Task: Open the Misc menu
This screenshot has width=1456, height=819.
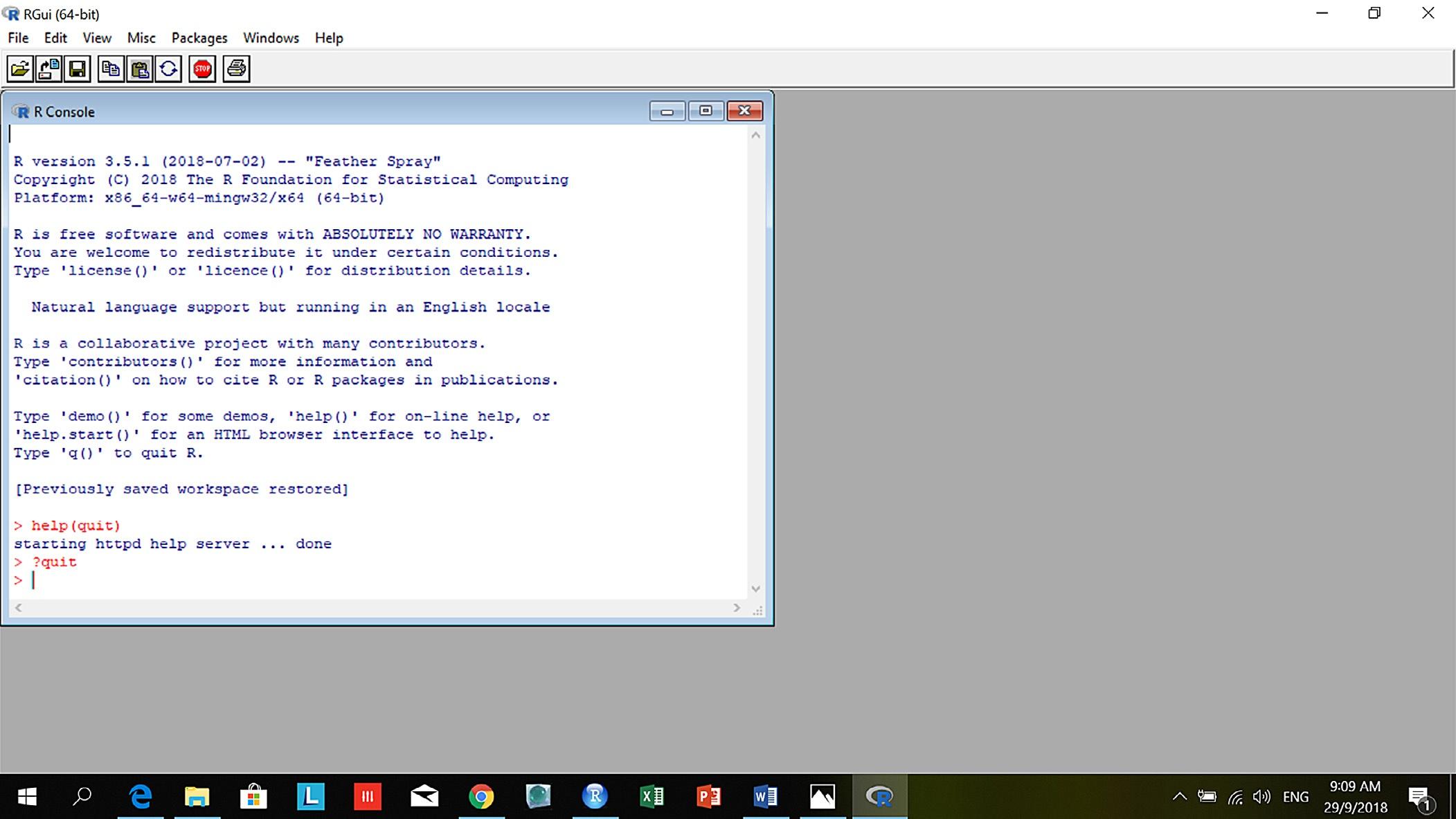Action: click(141, 38)
